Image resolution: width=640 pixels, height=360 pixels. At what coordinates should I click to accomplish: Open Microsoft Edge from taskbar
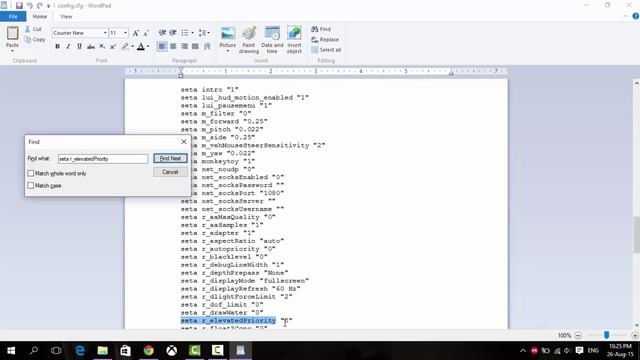click(x=80, y=351)
